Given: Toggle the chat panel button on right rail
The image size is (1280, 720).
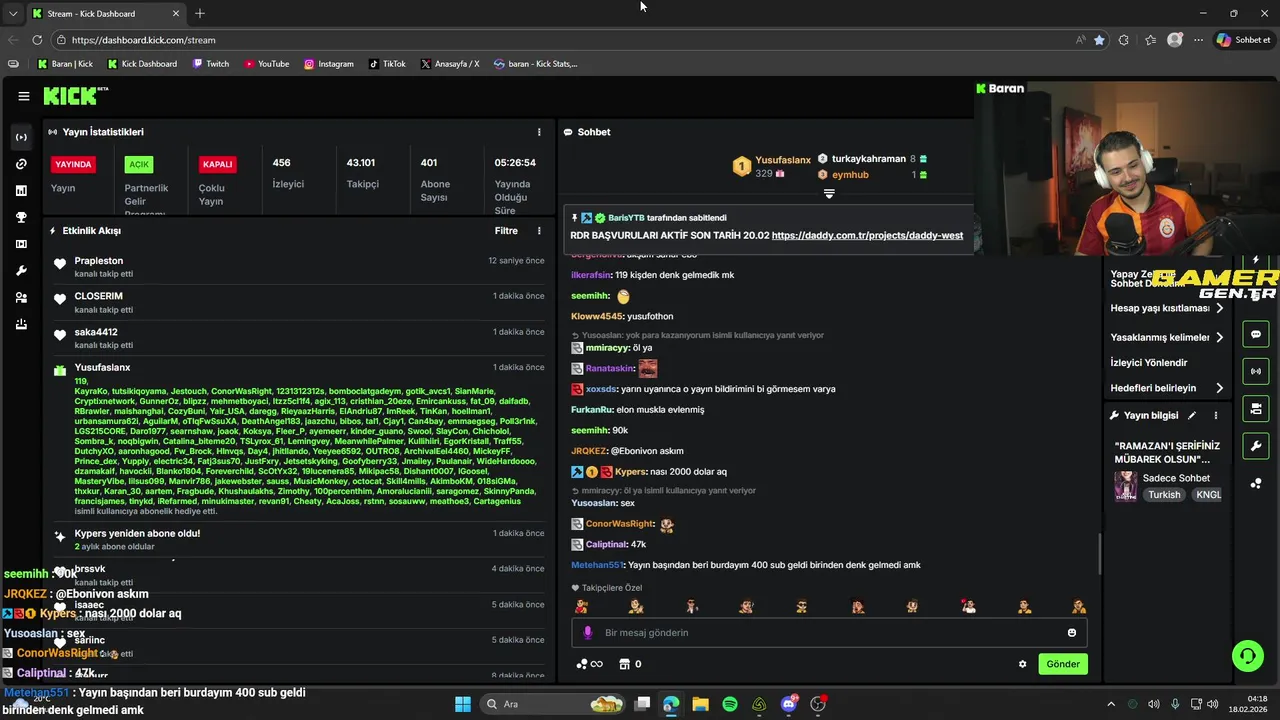Looking at the screenshot, I should [1256, 334].
